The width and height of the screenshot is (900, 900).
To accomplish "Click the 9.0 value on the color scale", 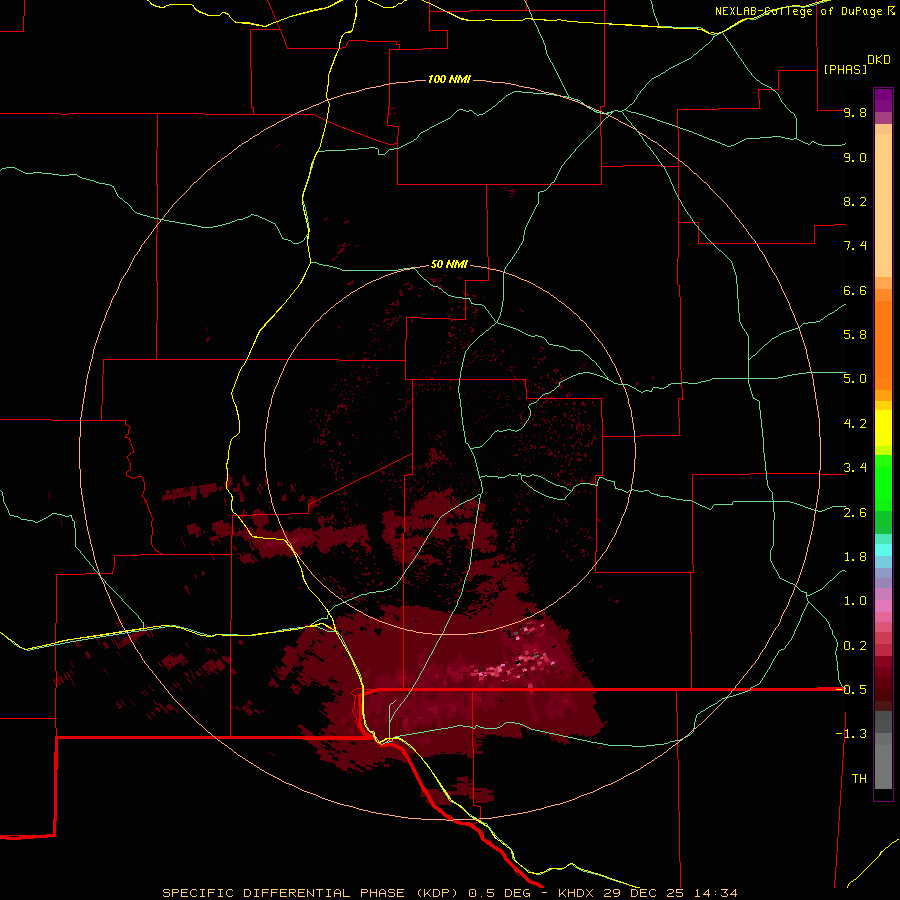I will click(x=855, y=157).
